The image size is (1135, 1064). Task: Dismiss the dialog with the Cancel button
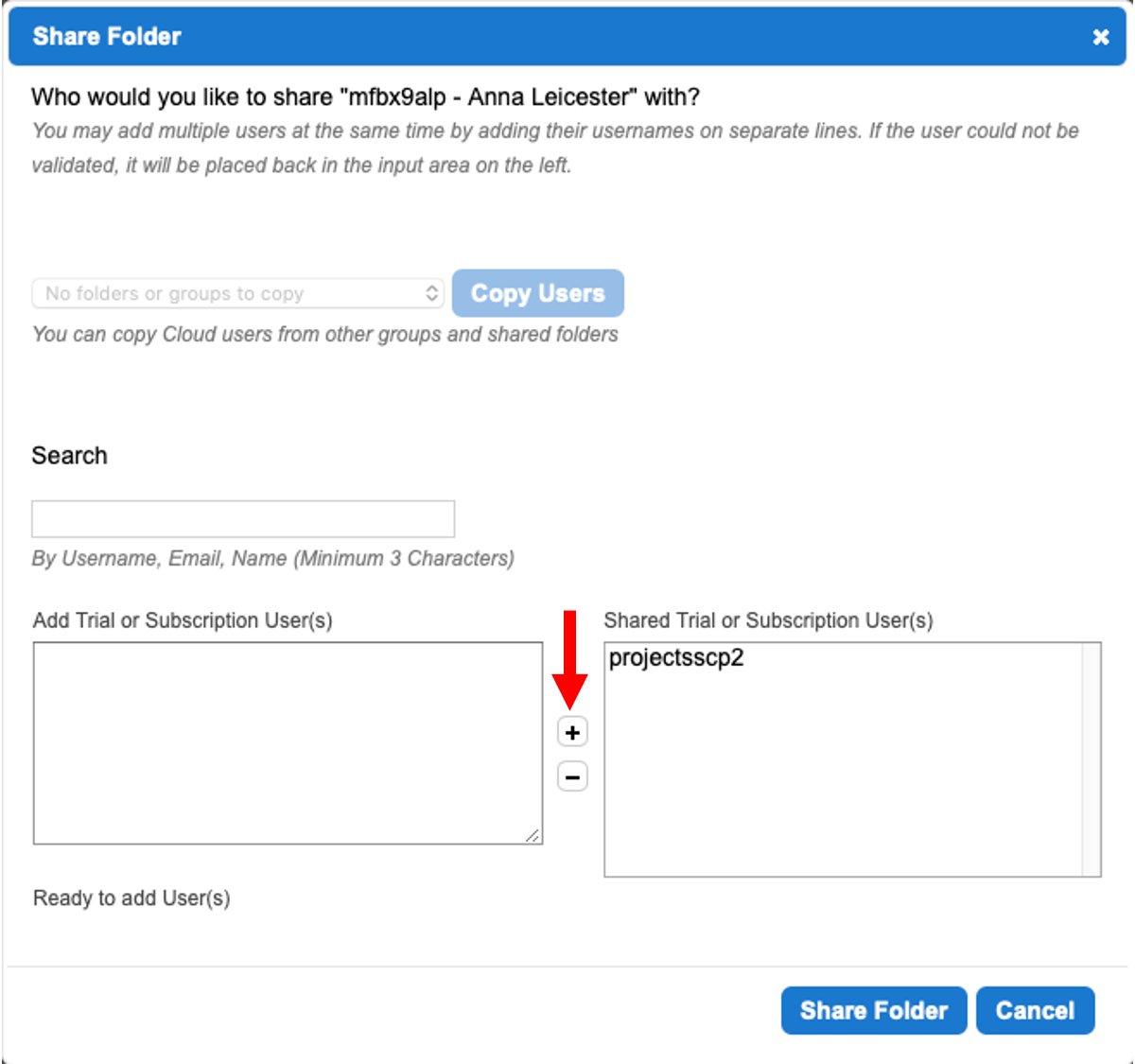coord(1035,1010)
